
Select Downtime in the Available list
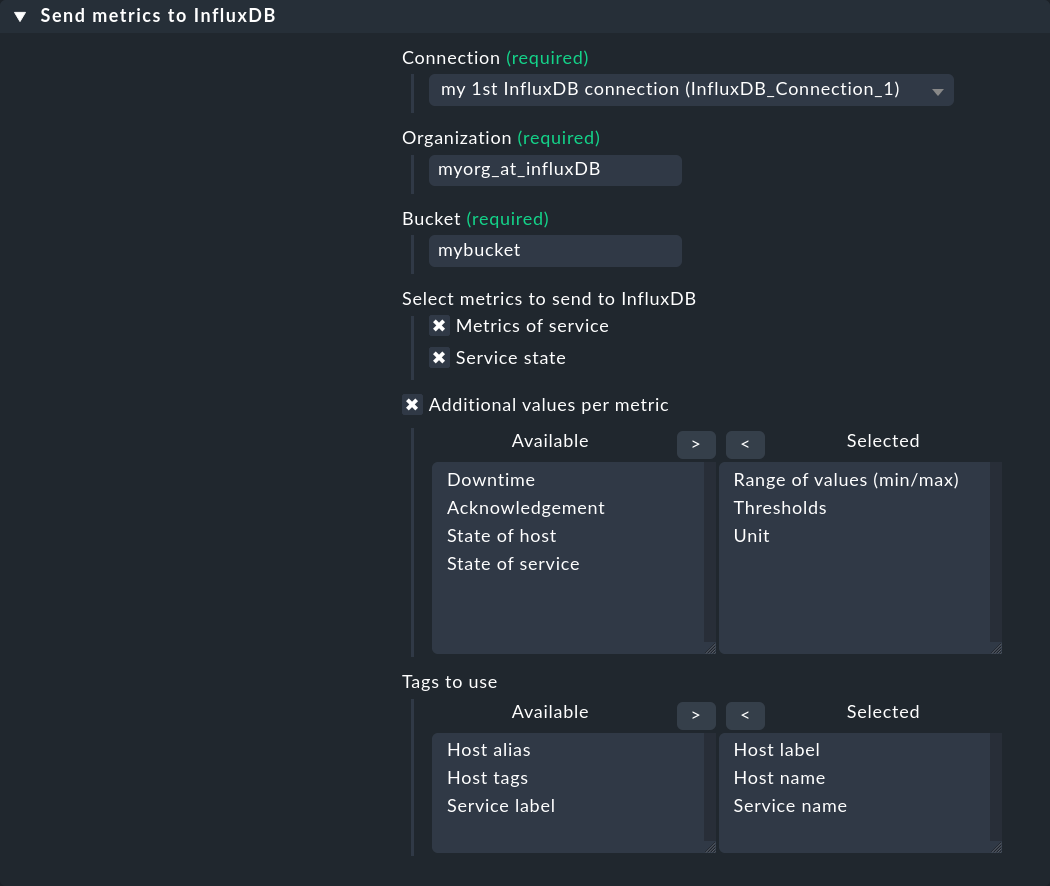point(491,480)
